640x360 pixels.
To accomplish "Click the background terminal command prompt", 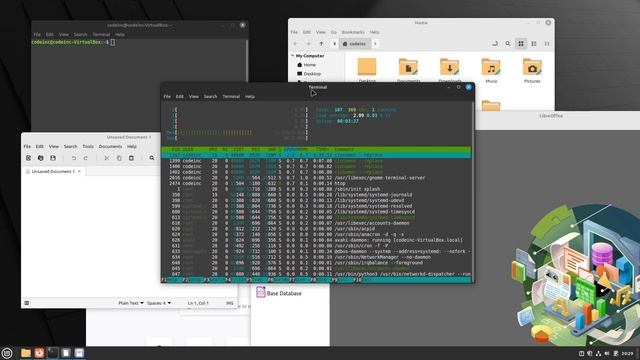I will pos(73,42).
